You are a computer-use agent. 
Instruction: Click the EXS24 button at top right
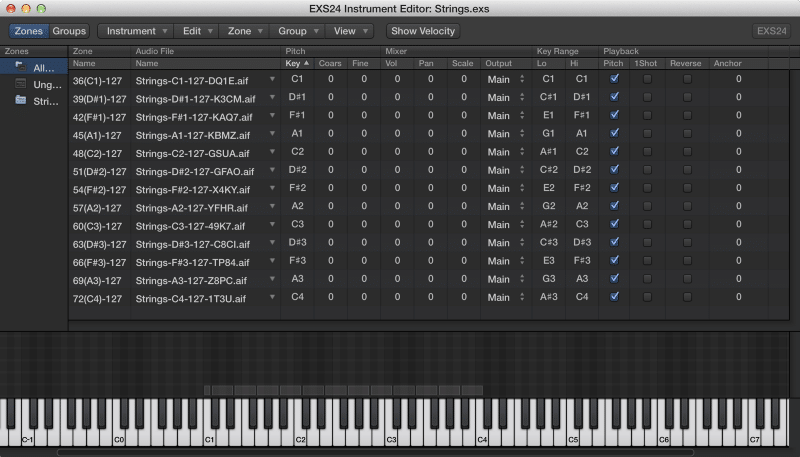coord(771,31)
